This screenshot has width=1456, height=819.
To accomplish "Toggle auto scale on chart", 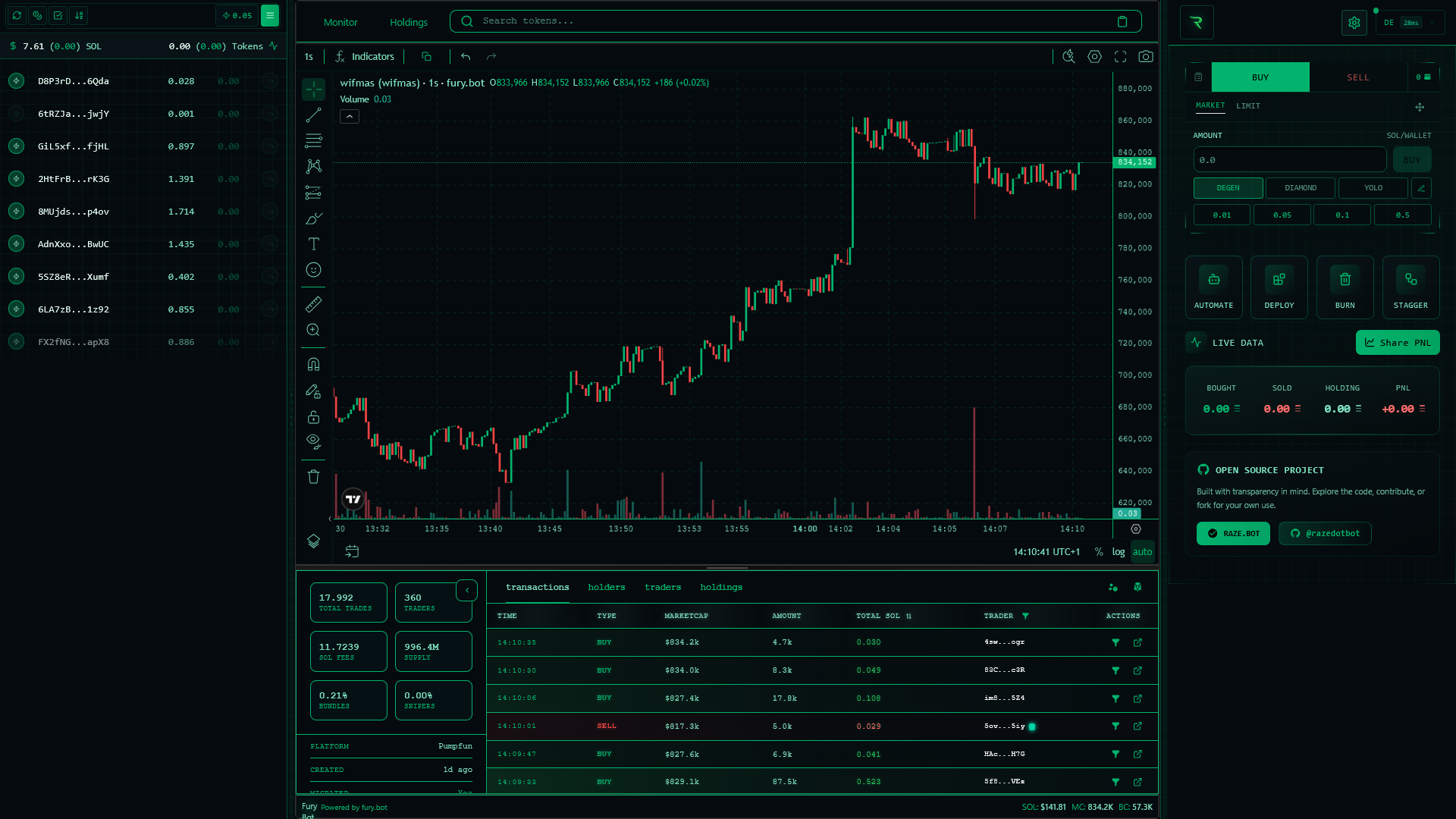I will click(1142, 552).
